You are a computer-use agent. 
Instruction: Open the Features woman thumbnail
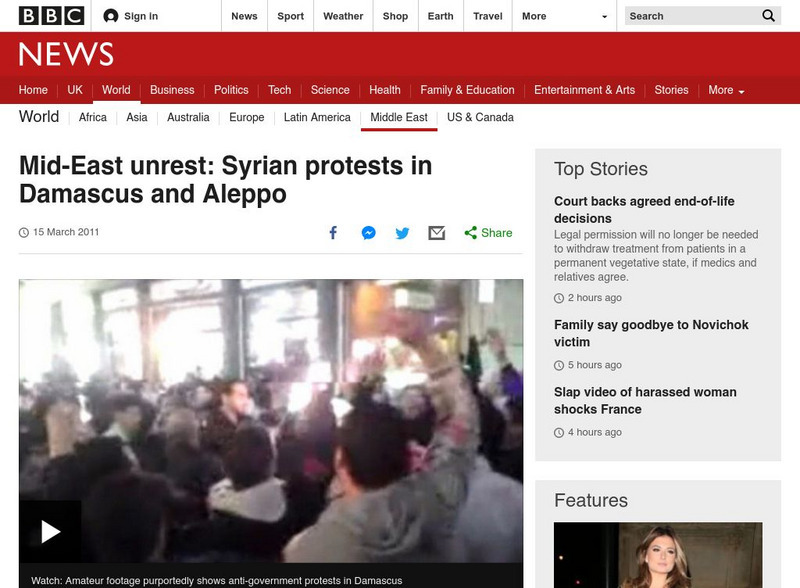(x=658, y=555)
